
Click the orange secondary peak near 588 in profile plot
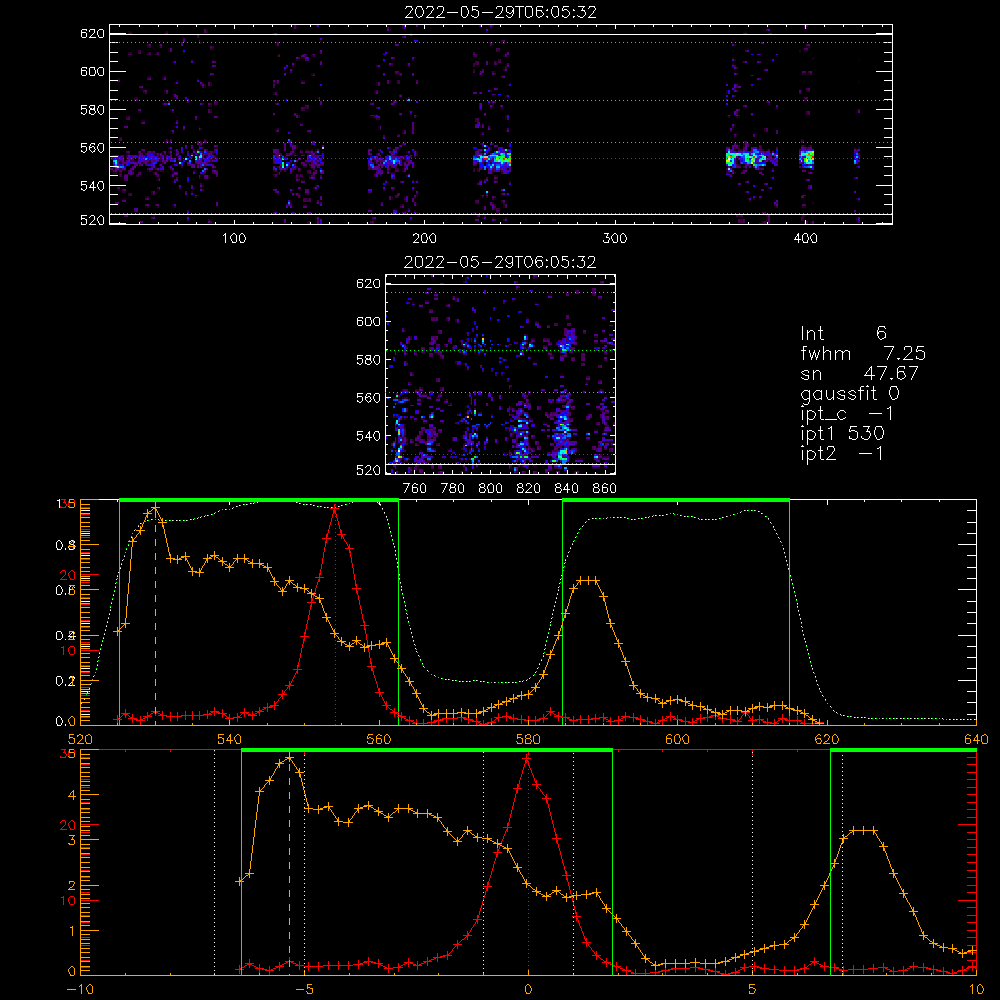587,580
